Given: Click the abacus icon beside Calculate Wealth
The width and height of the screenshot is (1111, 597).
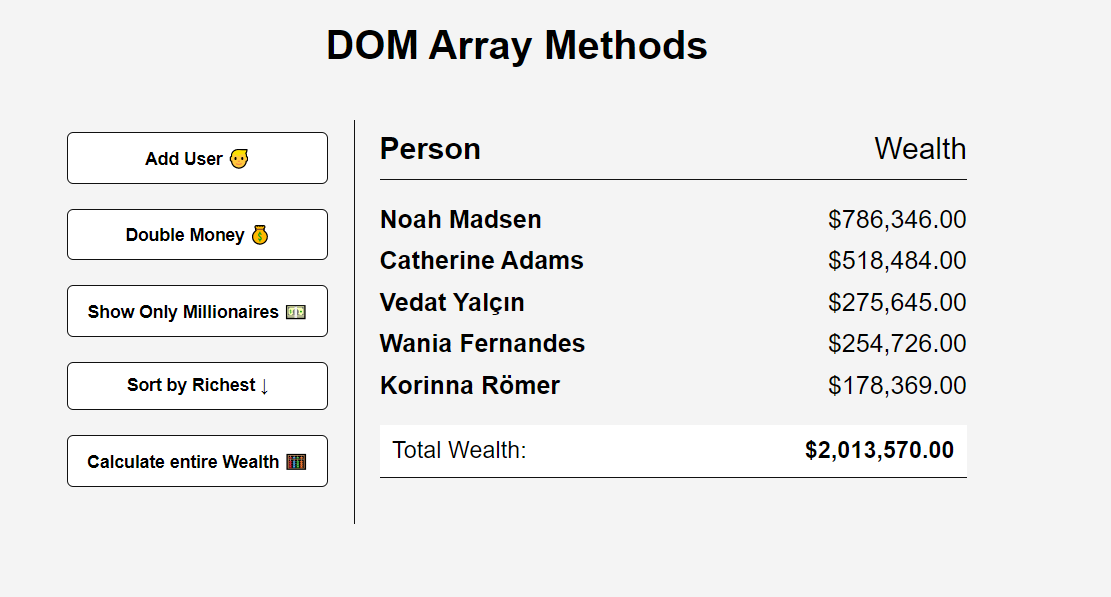Looking at the screenshot, I should (x=296, y=462).
